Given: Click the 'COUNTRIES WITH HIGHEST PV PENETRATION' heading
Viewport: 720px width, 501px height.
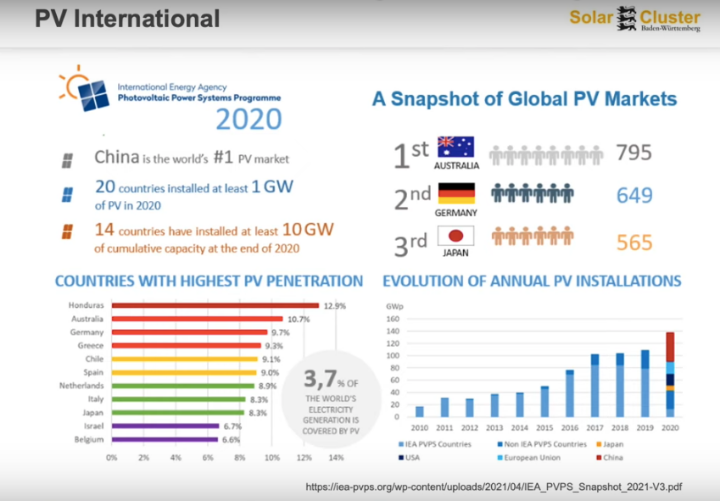Looking at the screenshot, I should [209, 281].
